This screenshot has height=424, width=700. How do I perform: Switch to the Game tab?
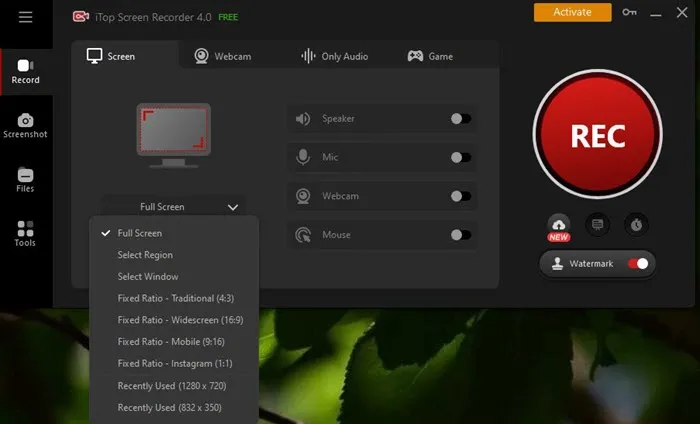coord(431,56)
